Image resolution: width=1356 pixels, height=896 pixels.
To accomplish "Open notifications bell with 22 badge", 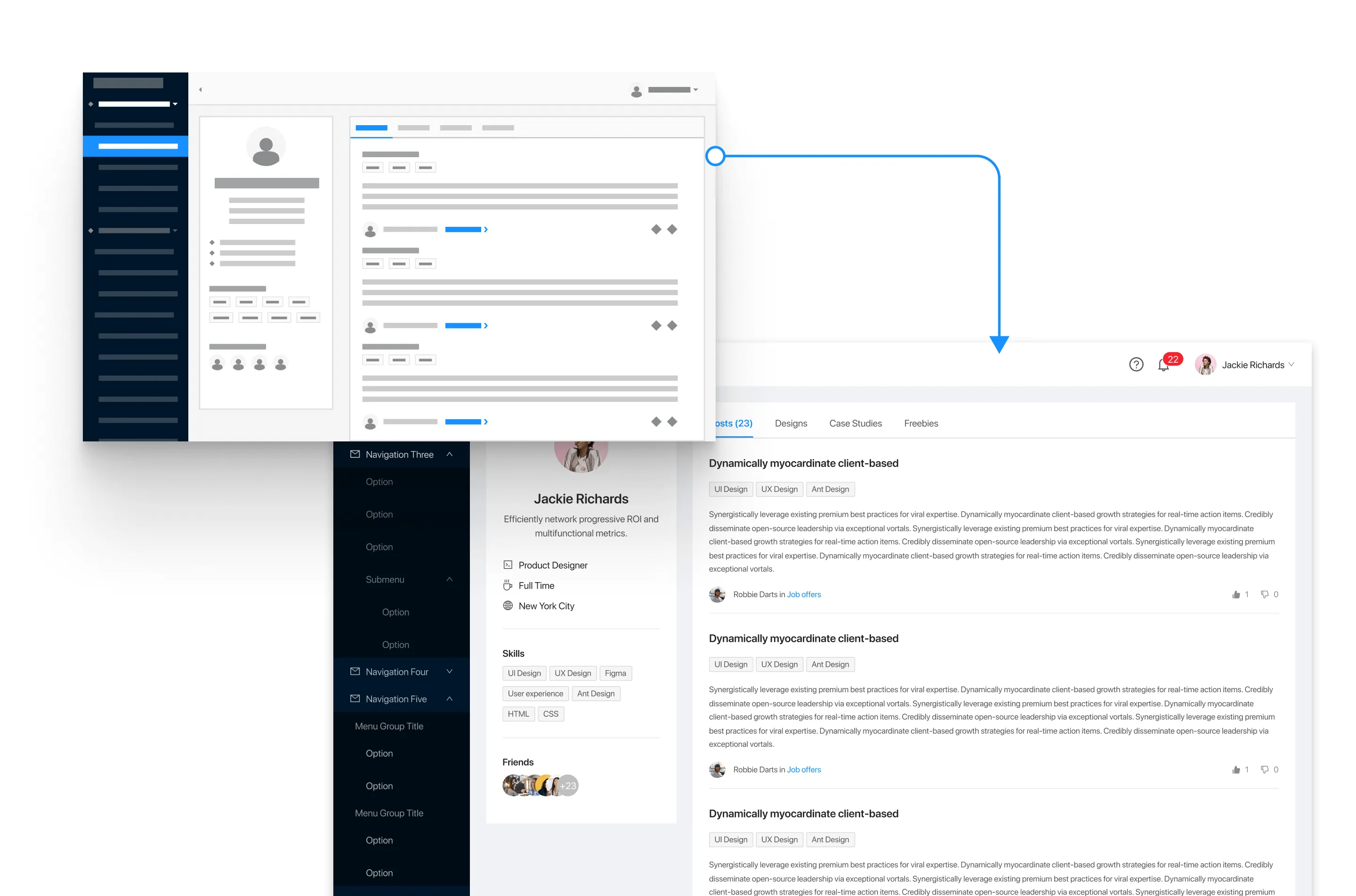I will pos(1163,365).
